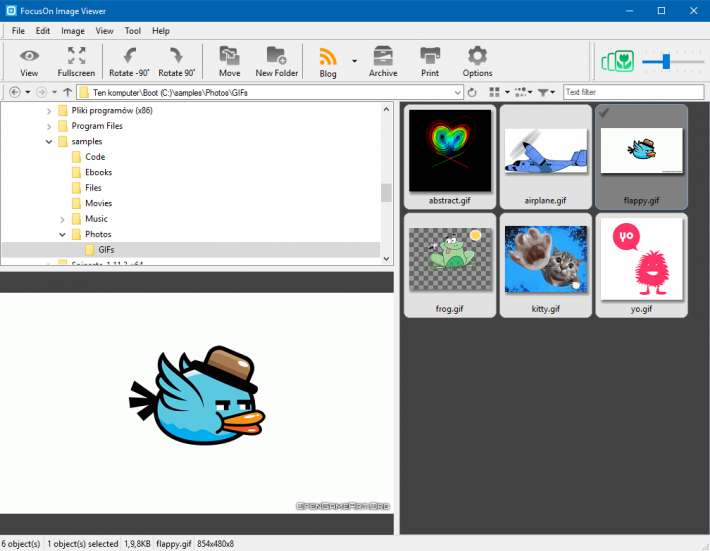Adjust the thumbnail size slider
The image size is (710, 551).
click(666, 61)
